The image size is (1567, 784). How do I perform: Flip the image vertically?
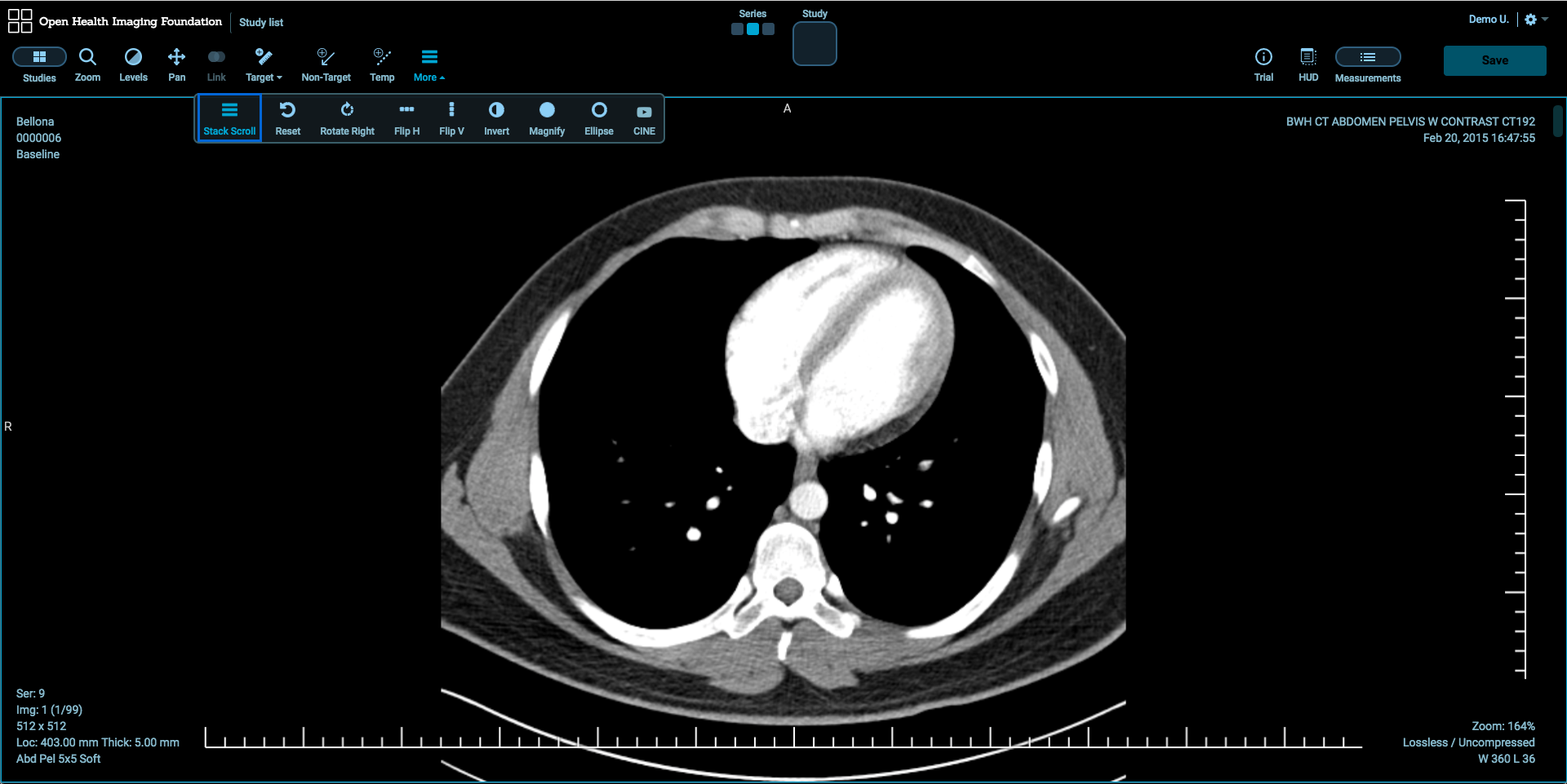451,118
